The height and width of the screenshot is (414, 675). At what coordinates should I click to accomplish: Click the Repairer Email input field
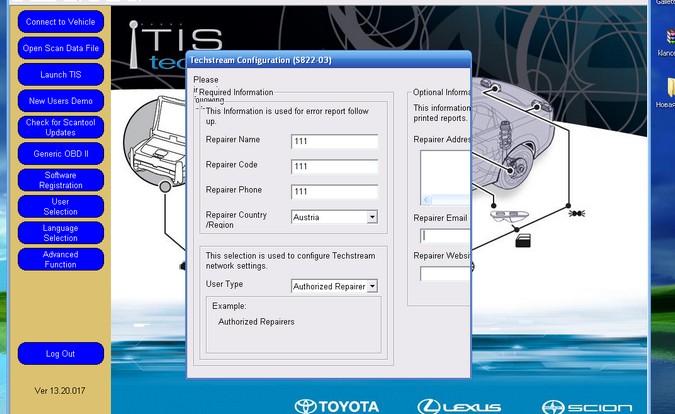tap(445, 235)
